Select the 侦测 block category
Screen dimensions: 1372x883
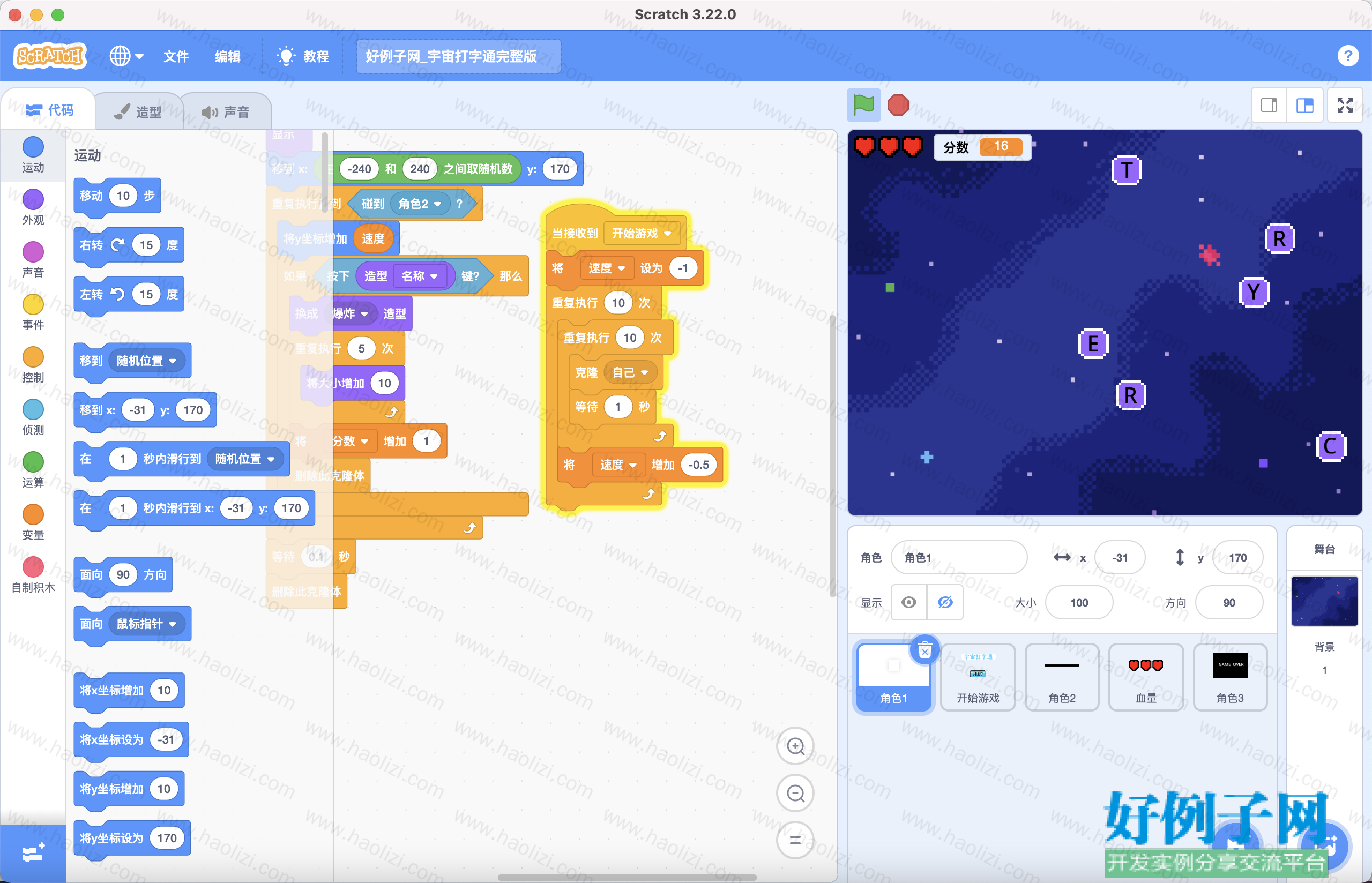tap(33, 417)
